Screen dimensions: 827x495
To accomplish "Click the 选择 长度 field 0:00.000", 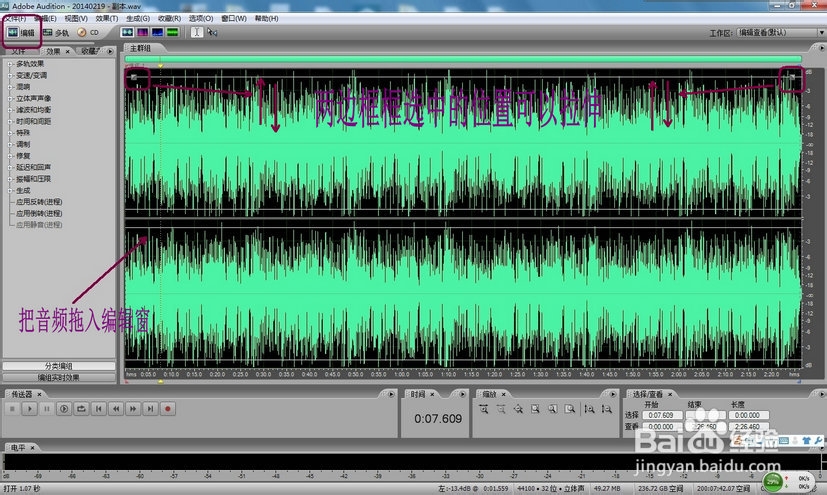I will 747,415.
